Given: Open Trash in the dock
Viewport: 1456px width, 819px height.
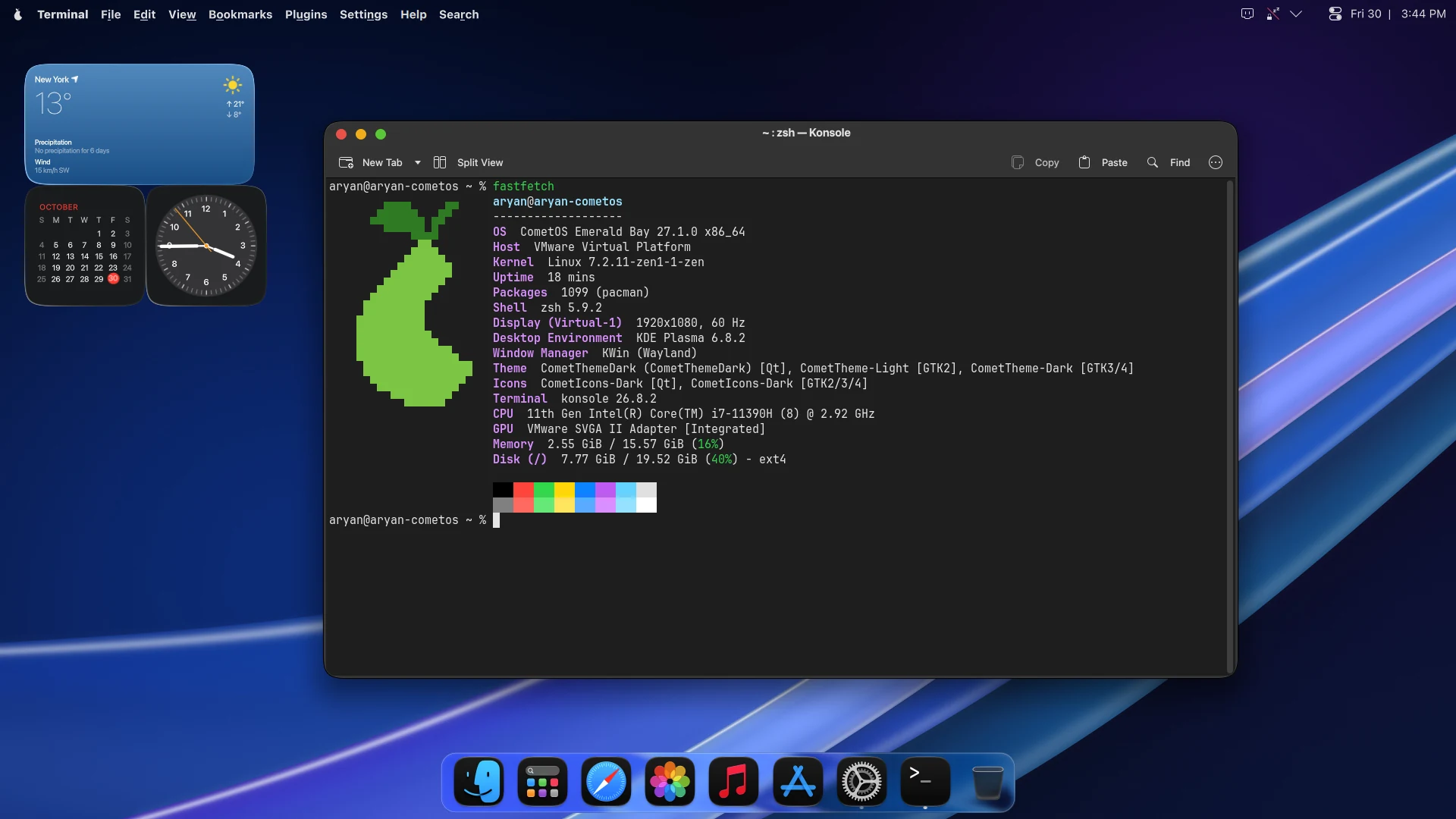Looking at the screenshot, I should point(988,782).
